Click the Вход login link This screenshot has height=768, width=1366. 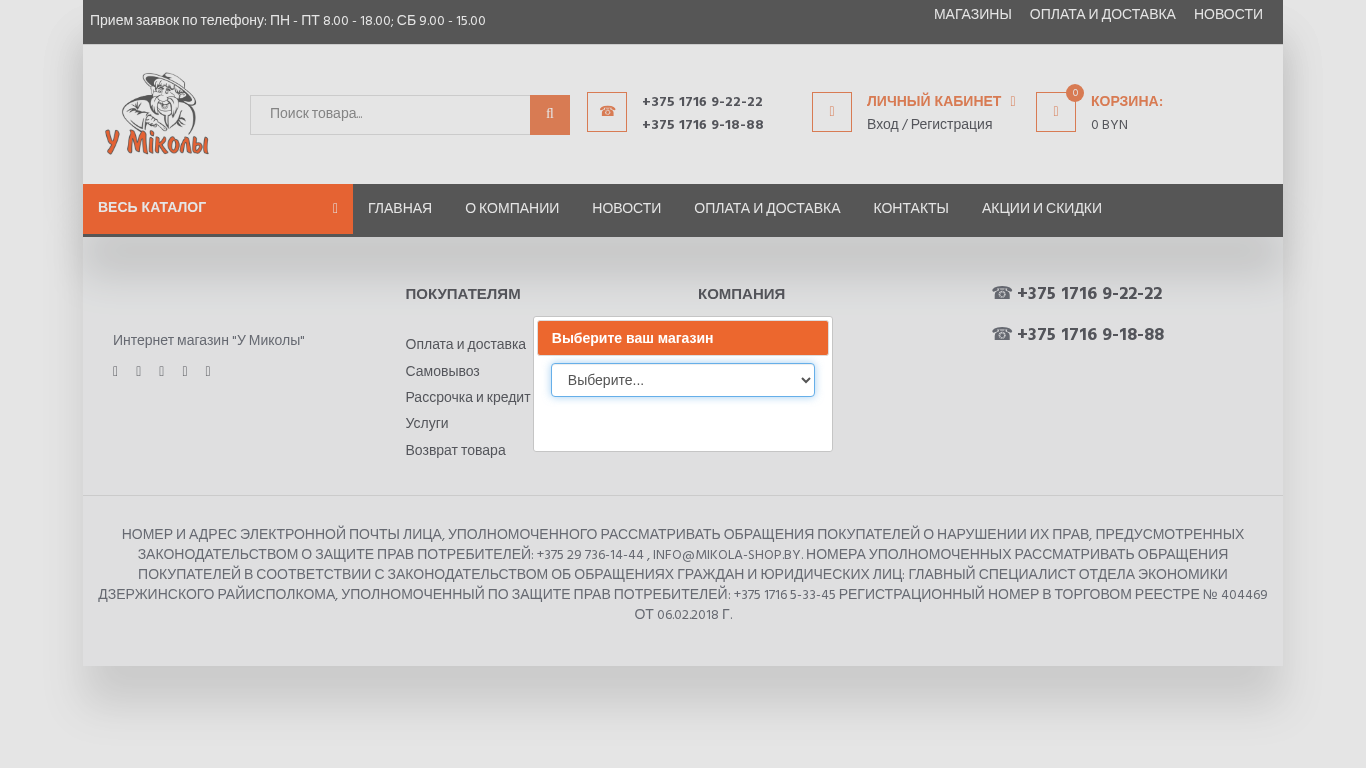(x=883, y=124)
